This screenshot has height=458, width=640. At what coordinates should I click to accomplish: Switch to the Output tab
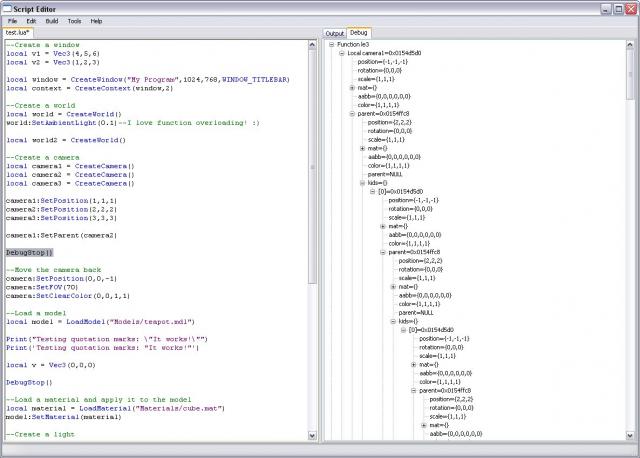point(334,33)
